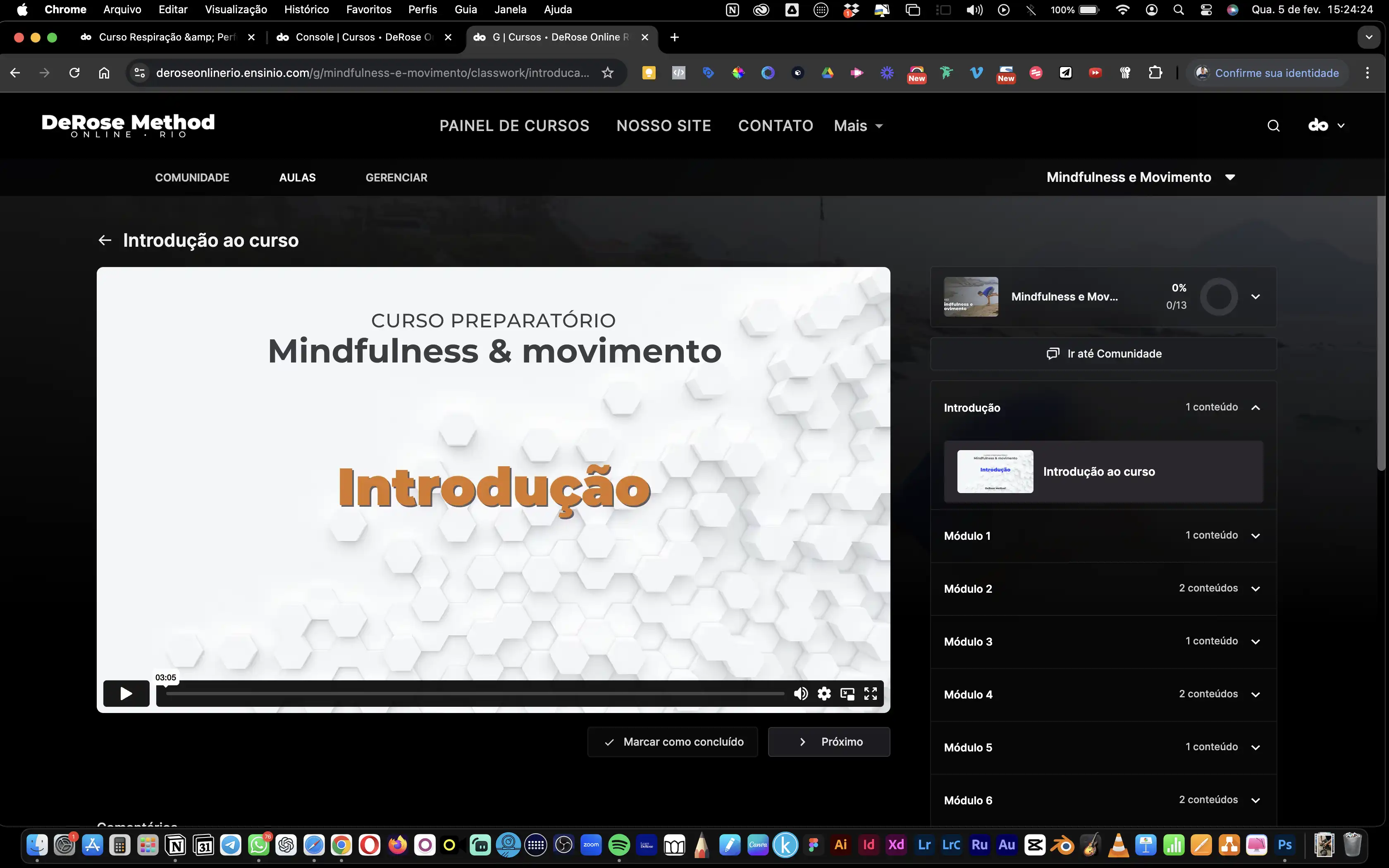Expand Módulo 2 contents
1389x868 pixels.
point(1255,589)
